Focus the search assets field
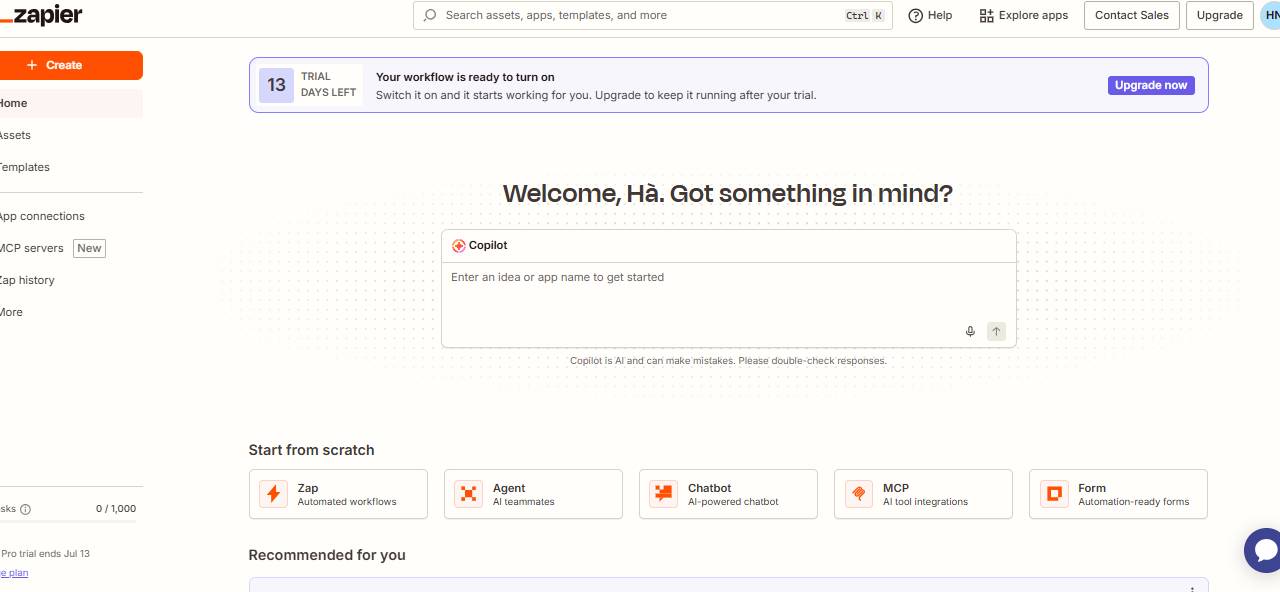The image size is (1280, 592). (652, 15)
